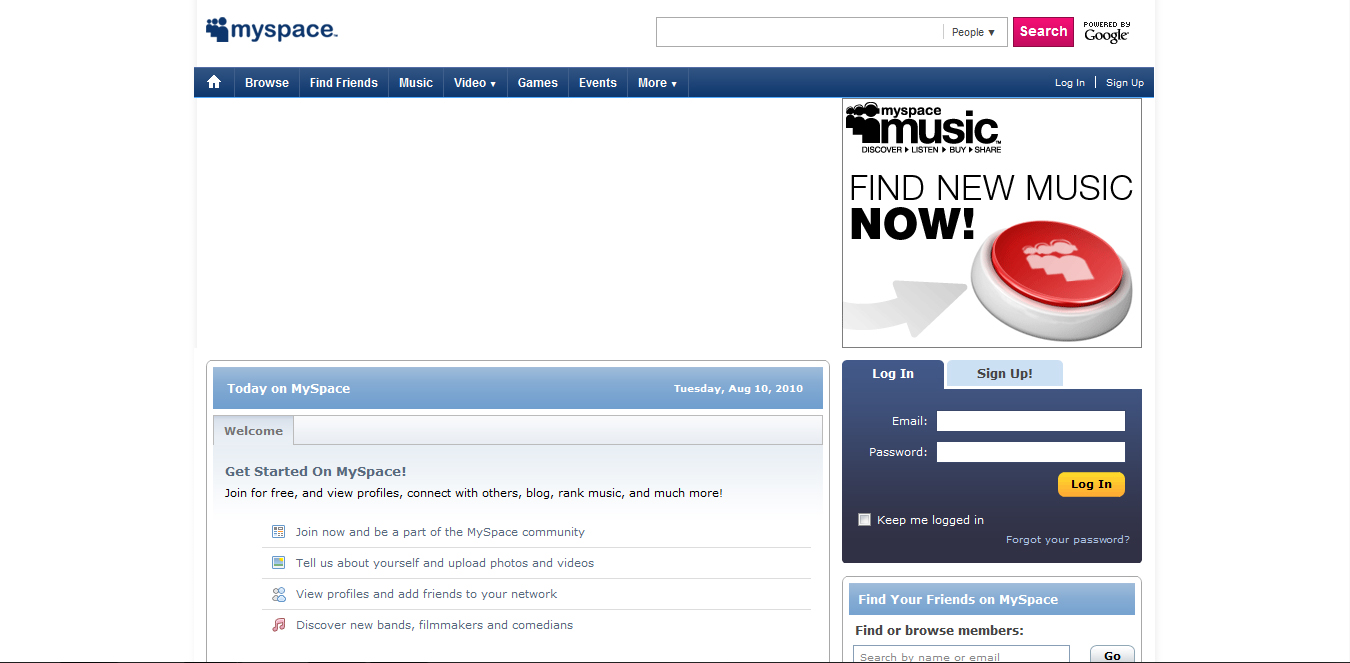The width and height of the screenshot is (1350, 663).
Task: Click the Tuesday, Aug 10, 2010 date
Action: pyautogui.click(x=738, y=388)
